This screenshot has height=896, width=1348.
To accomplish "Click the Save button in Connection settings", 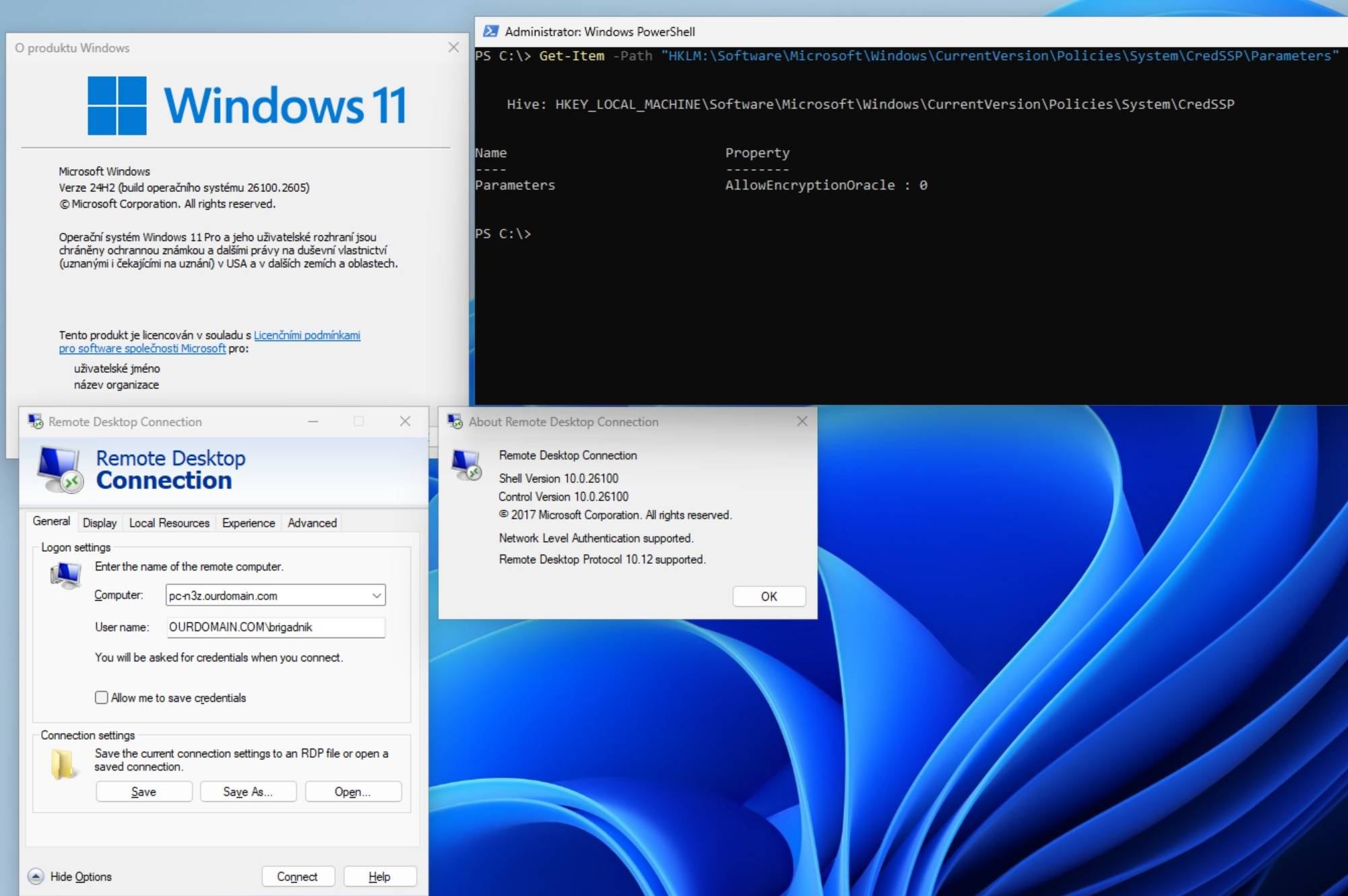I will coord(143,792).
